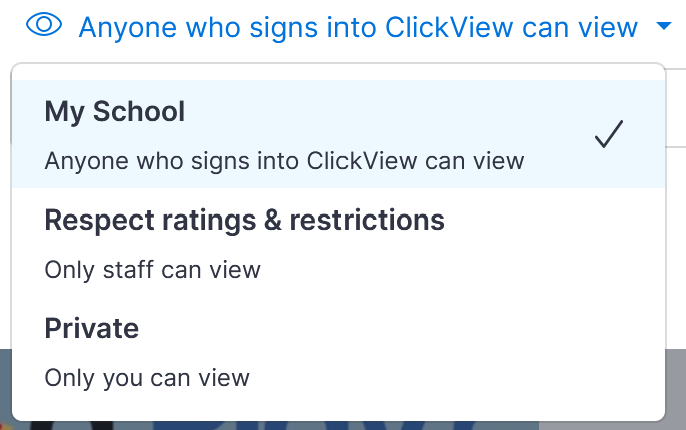Click the bold 'Private' heading
Viewport: 686px width, 430px height.
(x=91, y=328)
